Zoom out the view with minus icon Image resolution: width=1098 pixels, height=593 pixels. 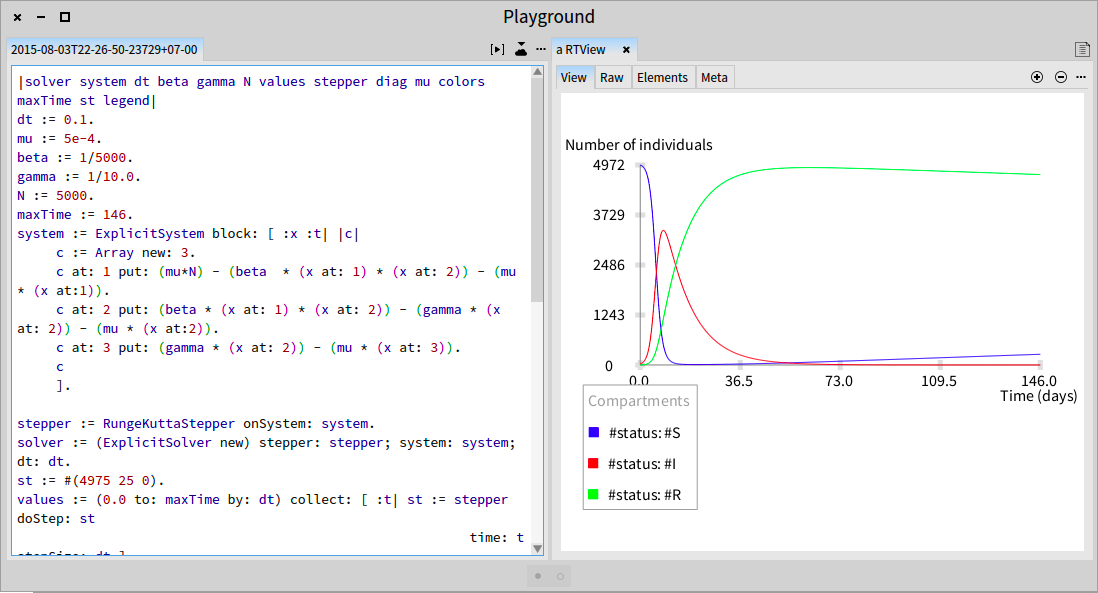point(1061,77)
